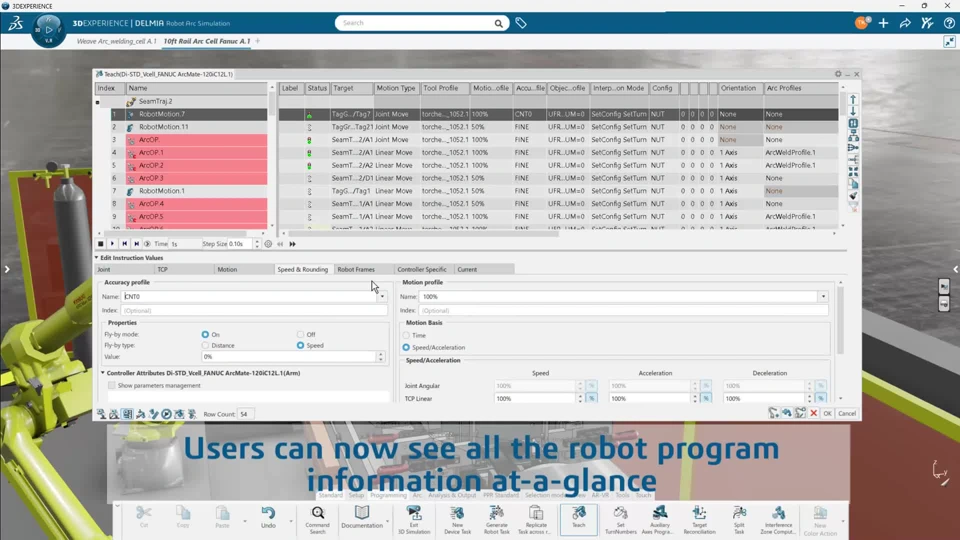
Task: Click the red X delete icon near OK
Action: 814,413
